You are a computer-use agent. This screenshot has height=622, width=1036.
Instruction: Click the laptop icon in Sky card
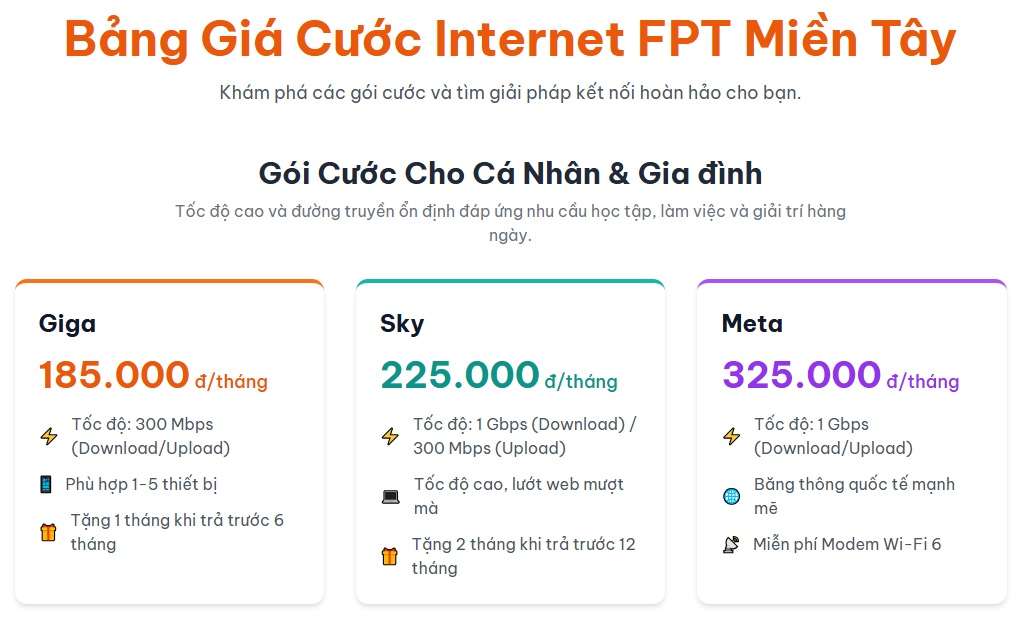click(x=390, y=497)
